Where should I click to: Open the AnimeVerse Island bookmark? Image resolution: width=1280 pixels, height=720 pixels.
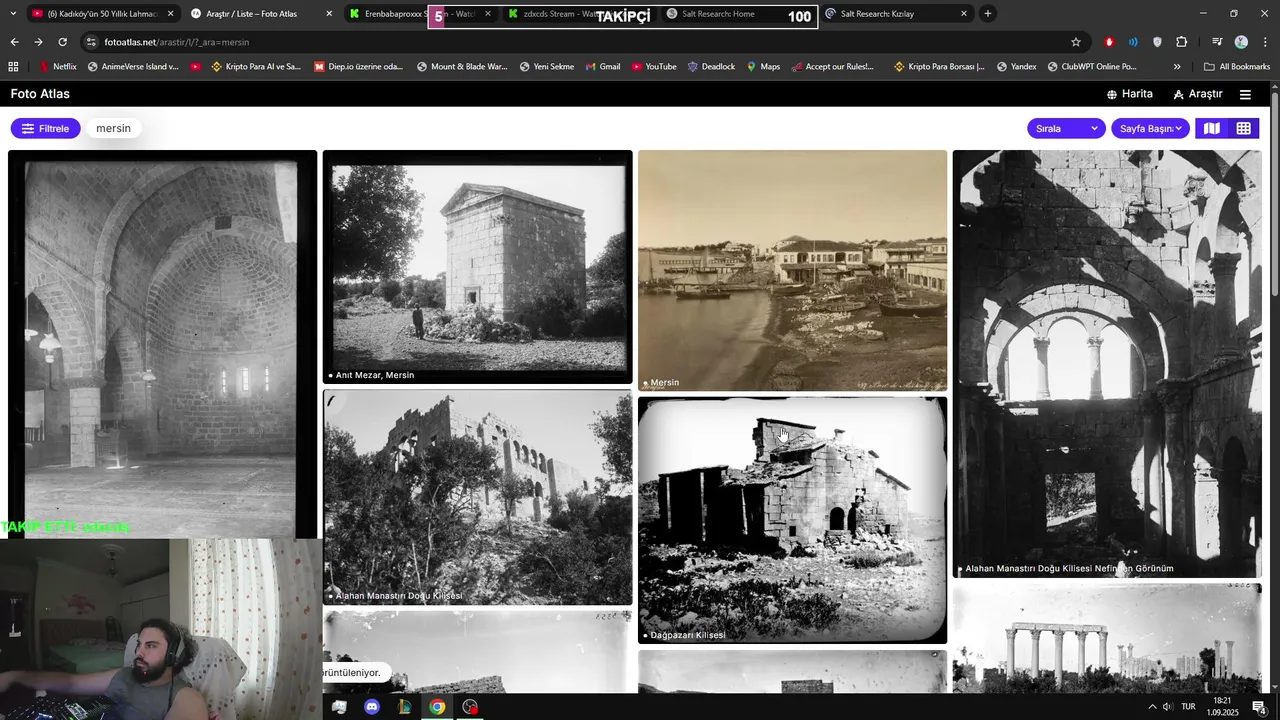133,67
